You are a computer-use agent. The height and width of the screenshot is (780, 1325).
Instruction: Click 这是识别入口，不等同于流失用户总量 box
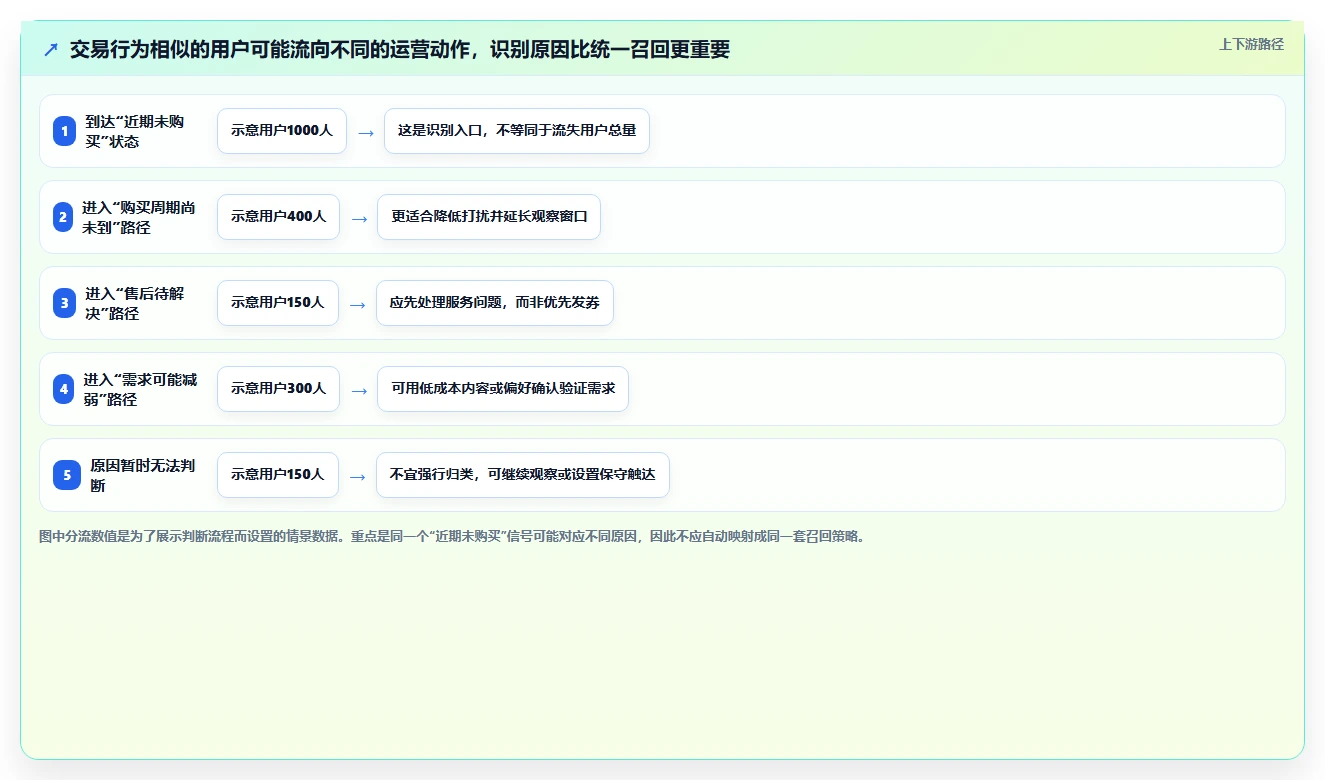(x=517, y=131)
